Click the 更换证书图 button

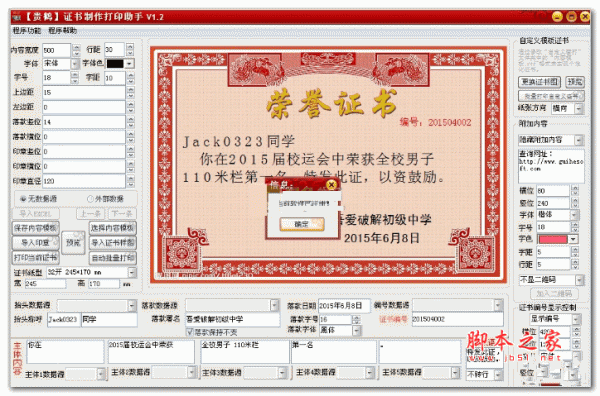coord(540,82)
